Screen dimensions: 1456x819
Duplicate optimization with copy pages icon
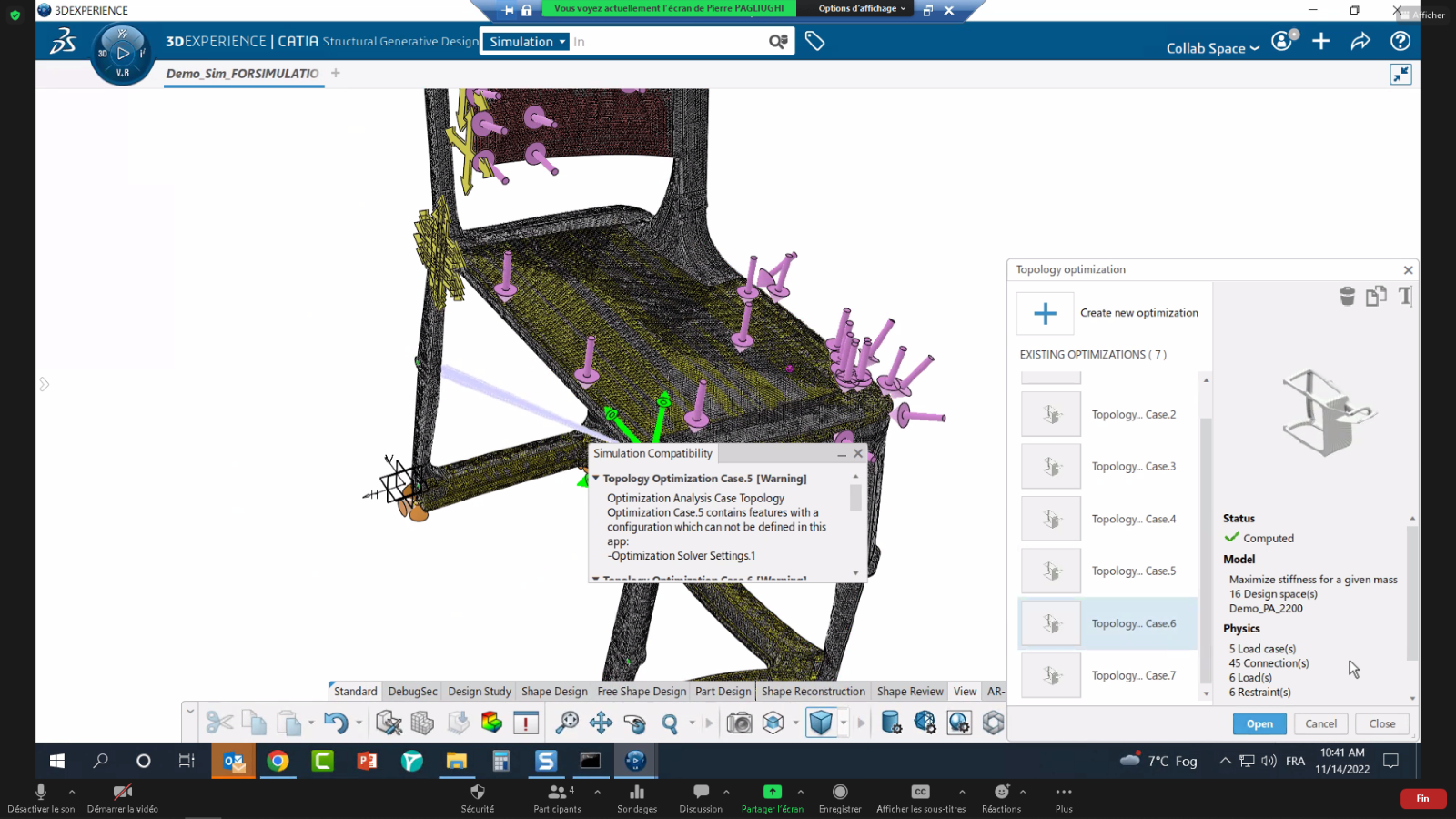click(x=1376, y=296)
